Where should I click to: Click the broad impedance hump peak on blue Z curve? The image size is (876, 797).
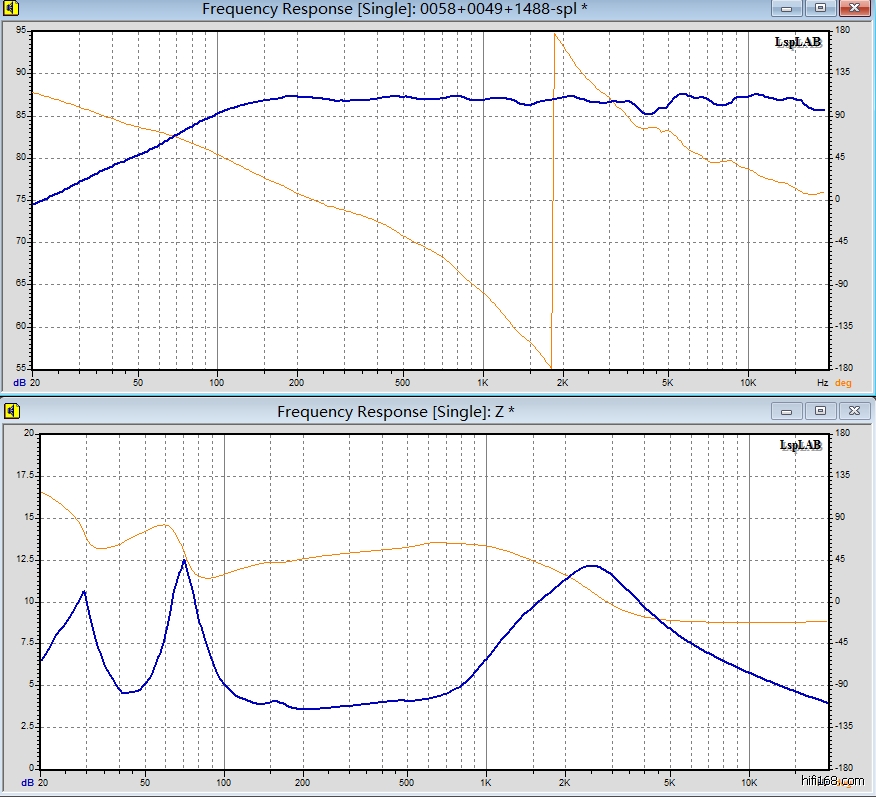[592, 566]
